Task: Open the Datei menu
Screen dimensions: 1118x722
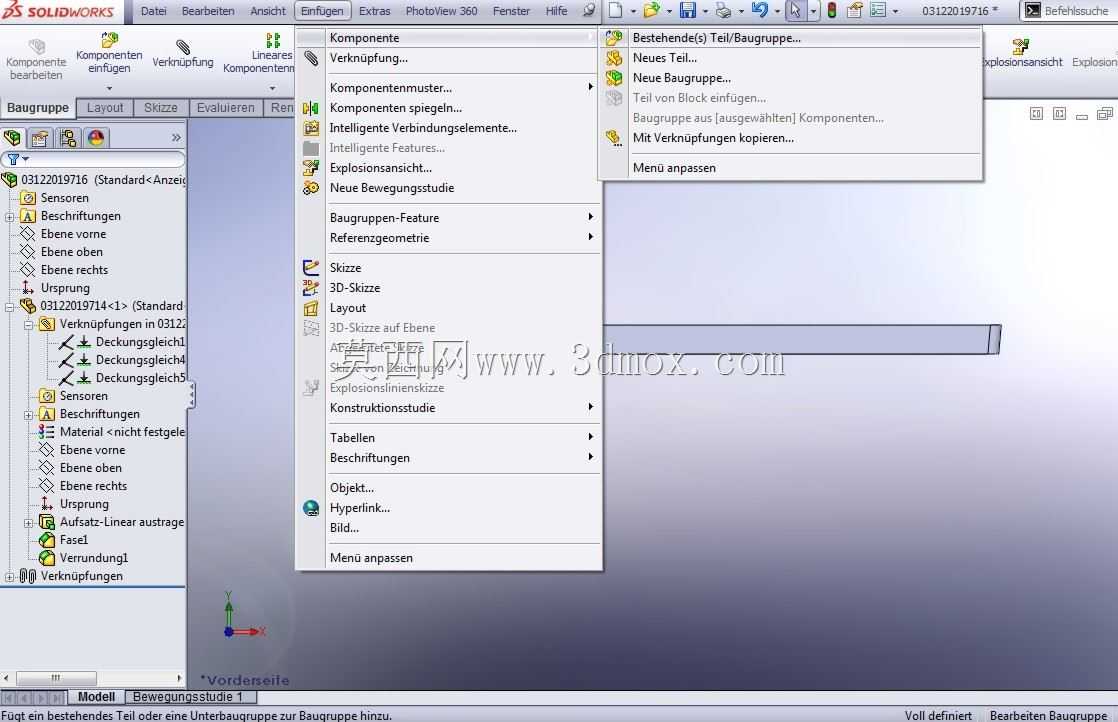Action: [153, 11]
